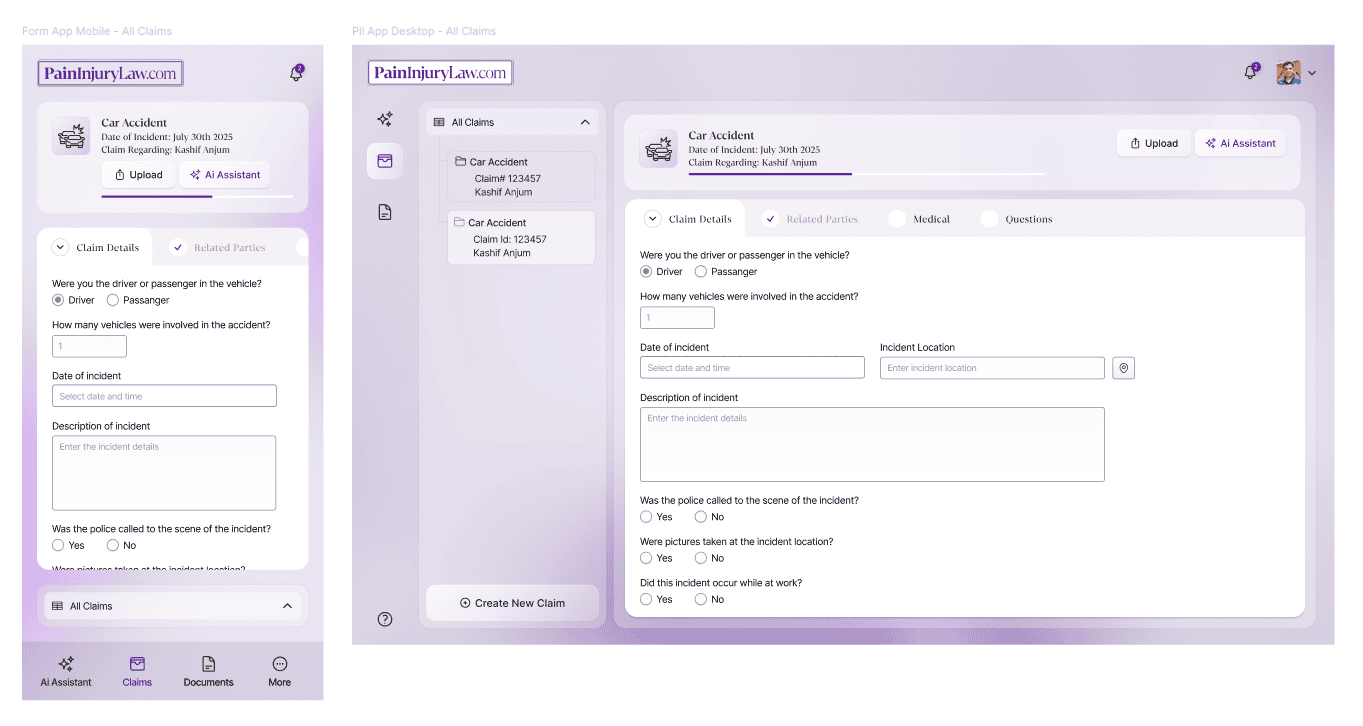Choose Yes for incident occurred at work

[646, 599]
